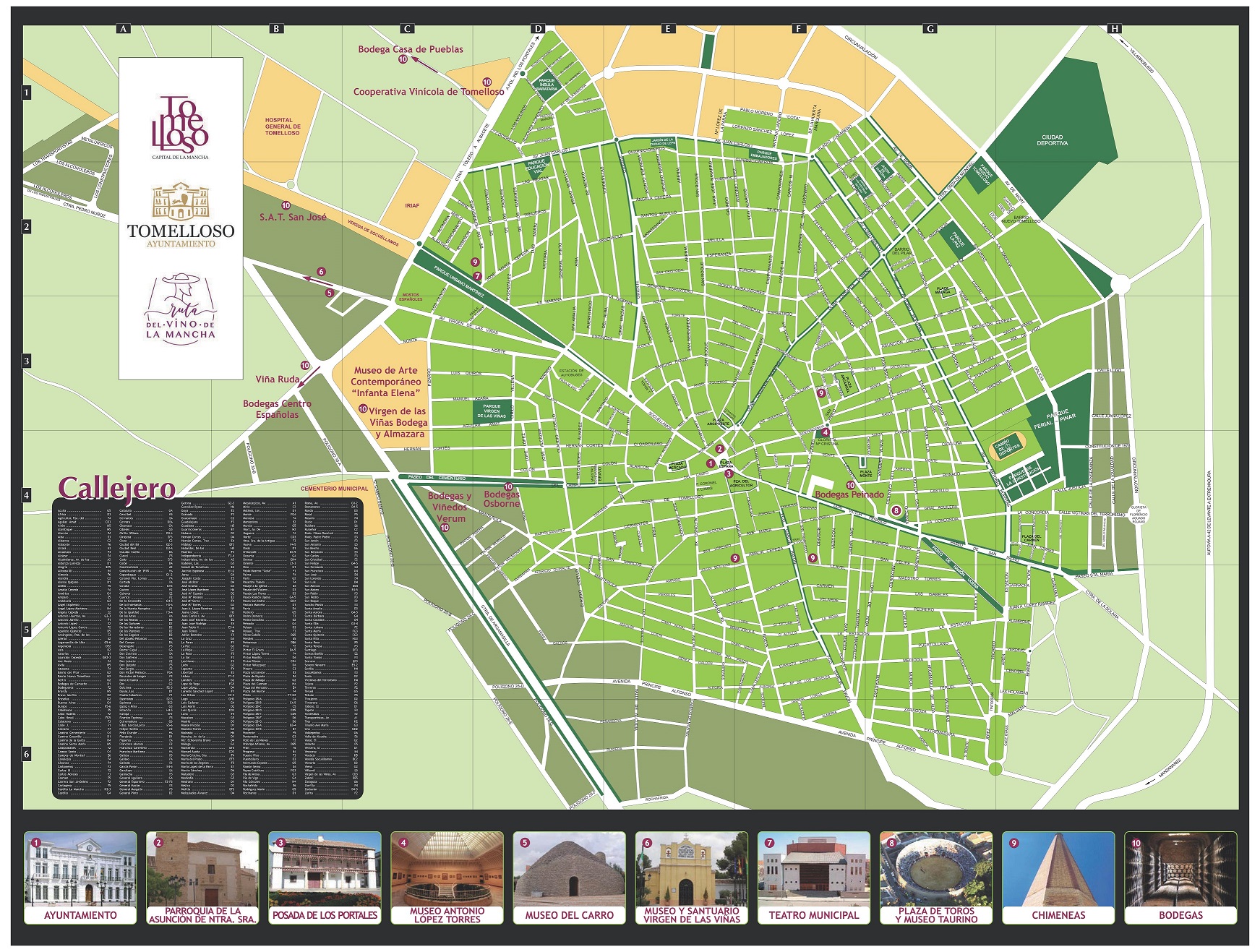
Task: Click map marker 2 near Plaza España
Action: click(719, 449)
